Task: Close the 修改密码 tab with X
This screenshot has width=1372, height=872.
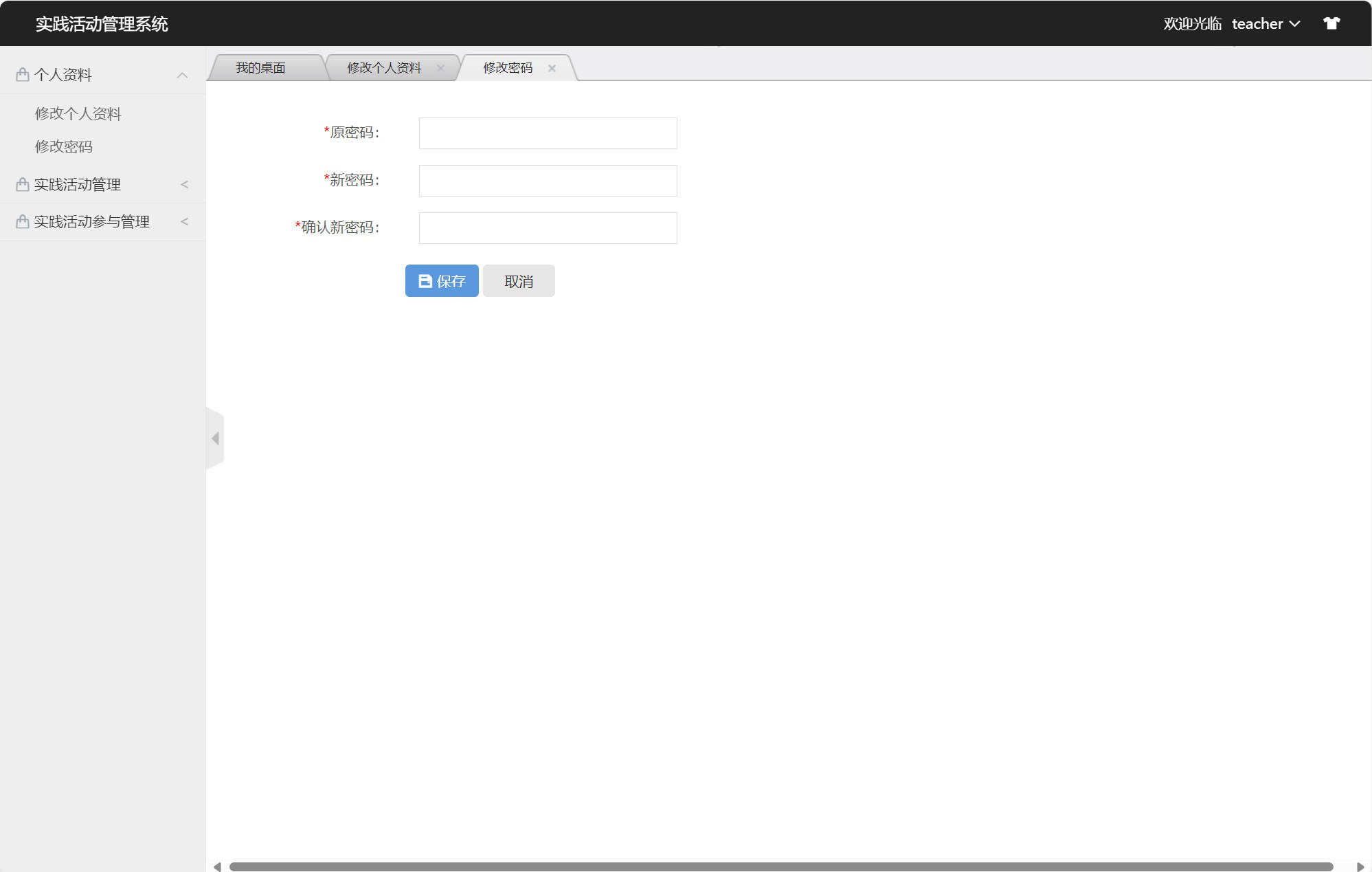Action: [552, 68]
